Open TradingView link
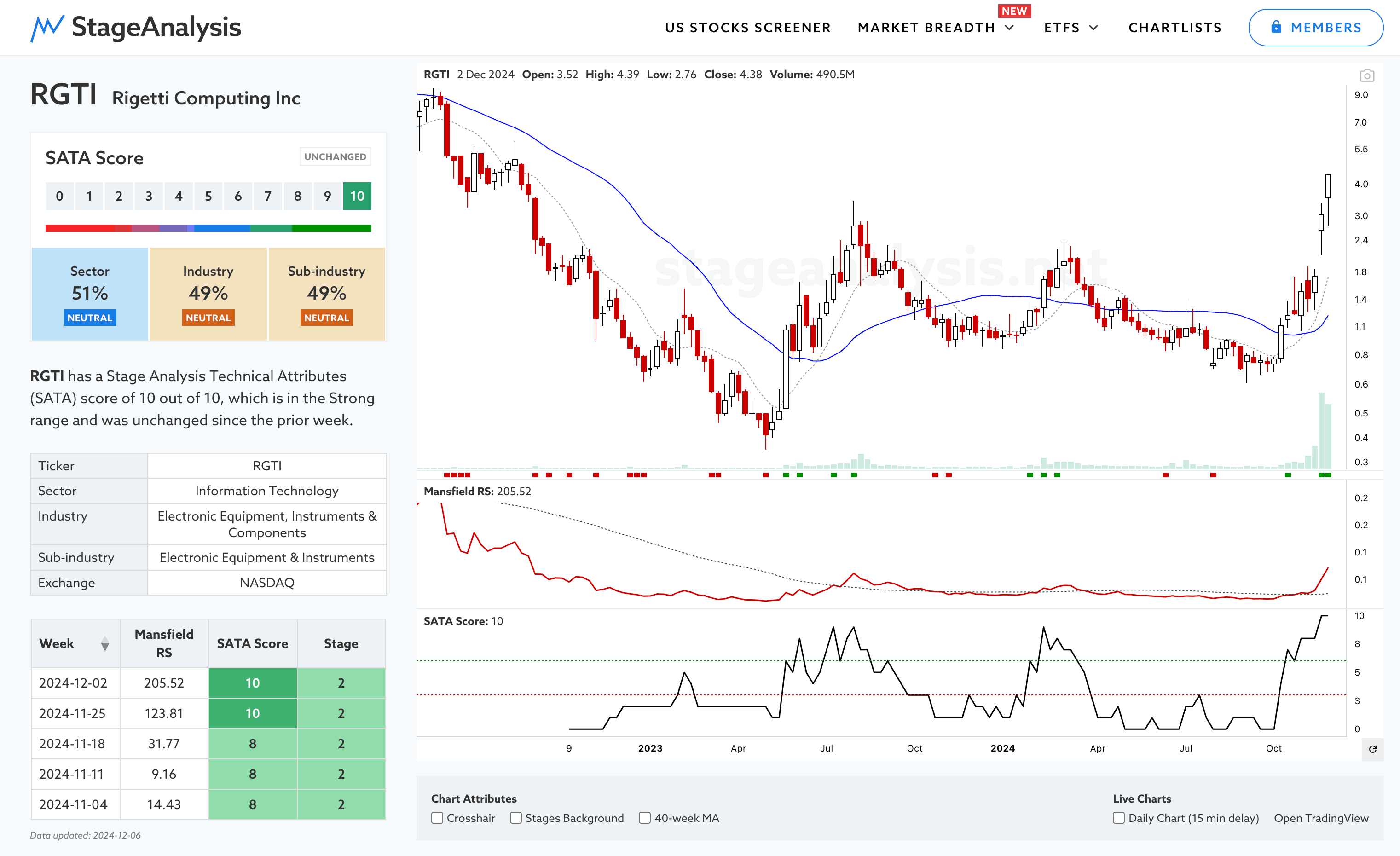The height and width of the screenshot is (856, 1400). 1321,818
